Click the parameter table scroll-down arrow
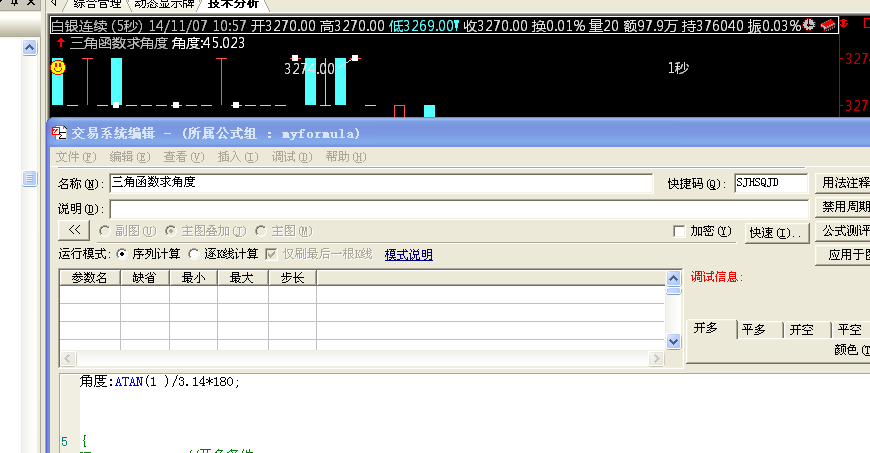The width and height of the screenshot is (870, 453). tap(674, 341)
